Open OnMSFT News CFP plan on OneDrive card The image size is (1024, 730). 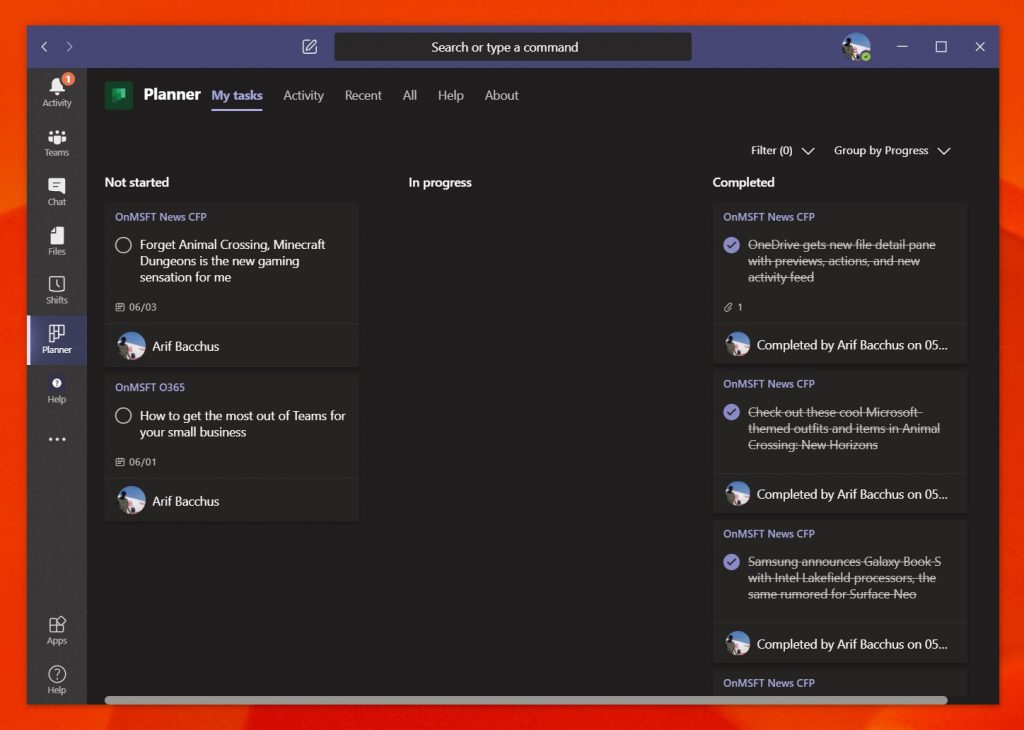pos(769,217)
